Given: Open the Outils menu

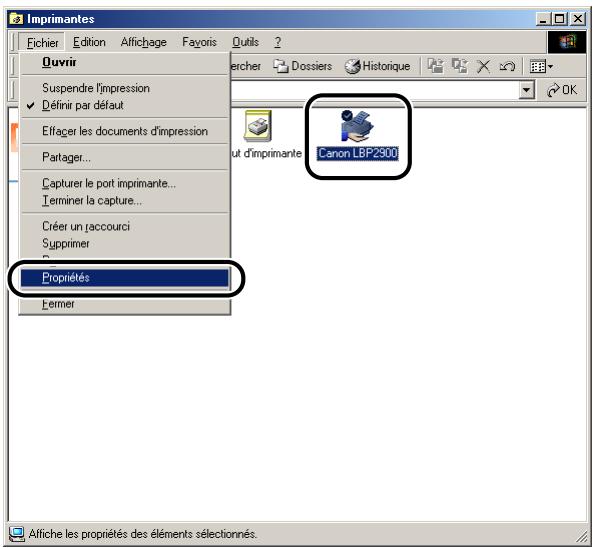Looking at the screenshot, I should click(x=246, y=42).
